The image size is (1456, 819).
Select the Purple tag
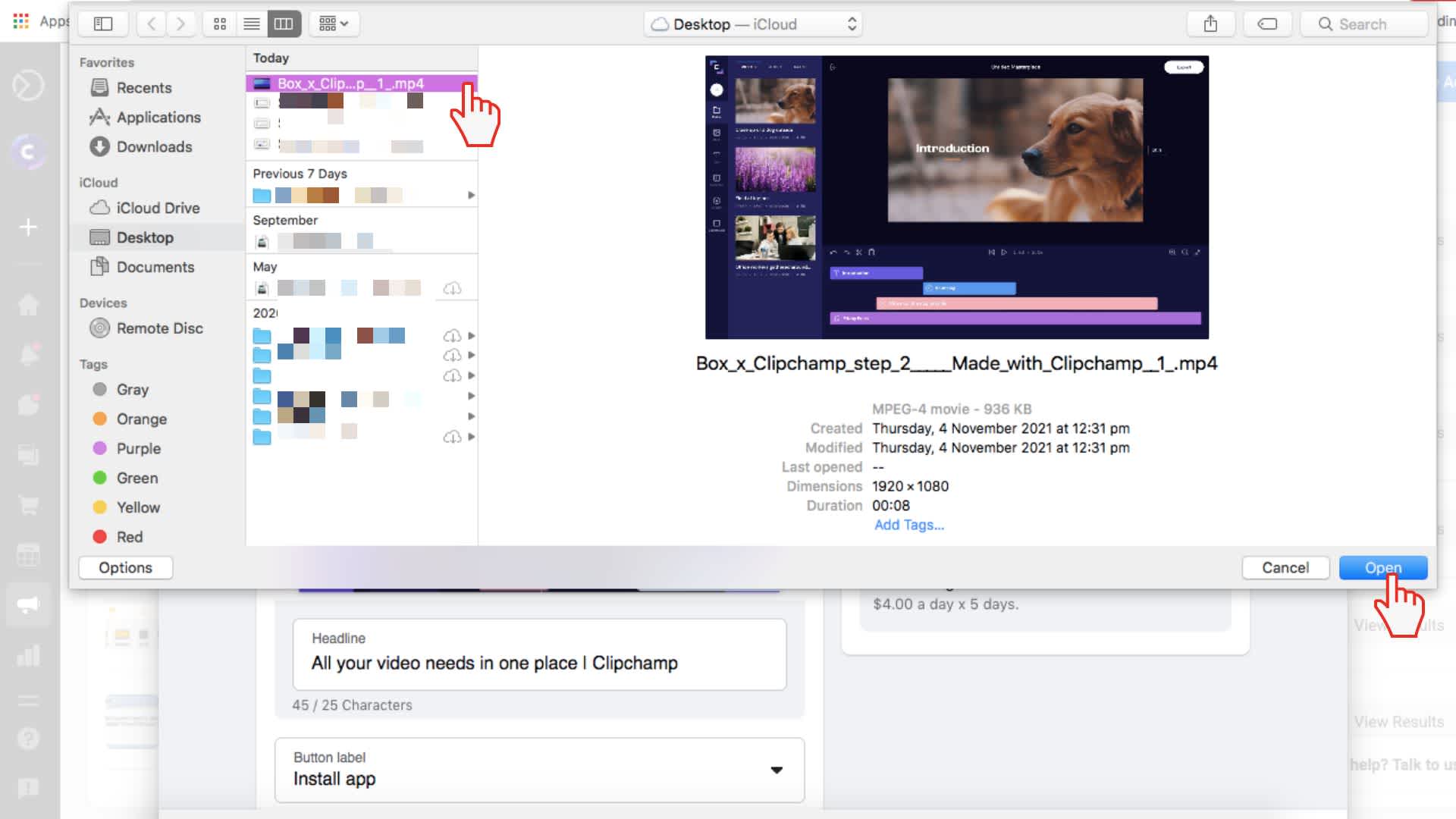(127, 449)
